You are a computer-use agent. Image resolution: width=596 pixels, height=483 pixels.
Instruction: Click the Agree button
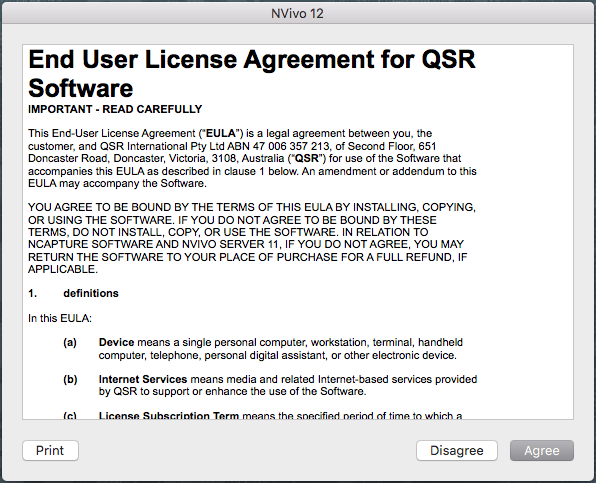coord(542,450)
